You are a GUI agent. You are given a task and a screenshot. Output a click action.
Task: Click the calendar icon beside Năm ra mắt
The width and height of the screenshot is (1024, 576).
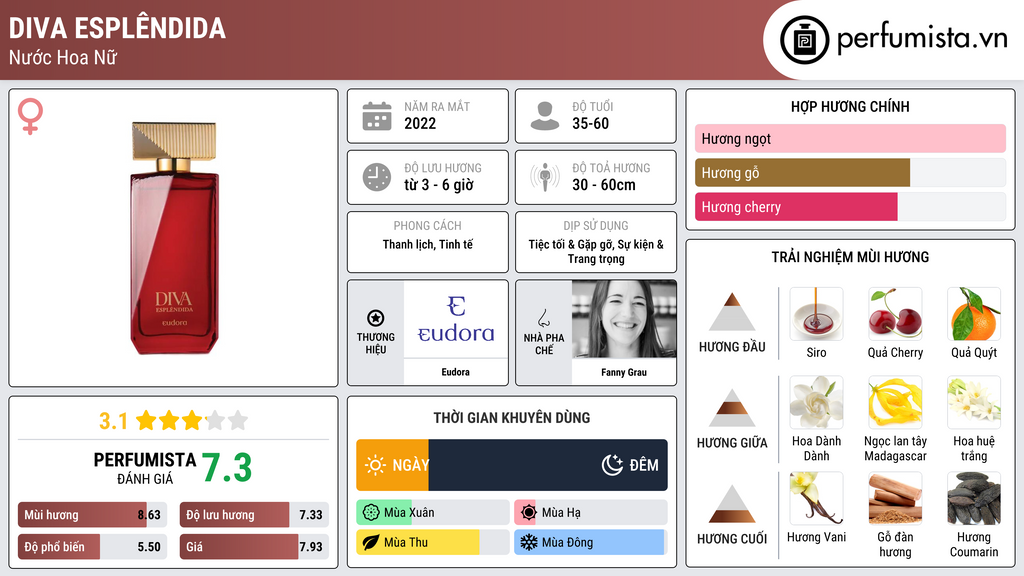(377, 116)
